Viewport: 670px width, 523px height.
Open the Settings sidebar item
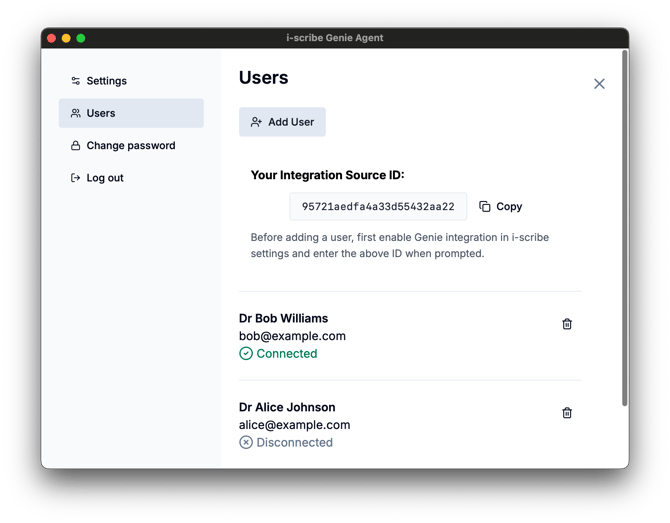coord(131,81)
